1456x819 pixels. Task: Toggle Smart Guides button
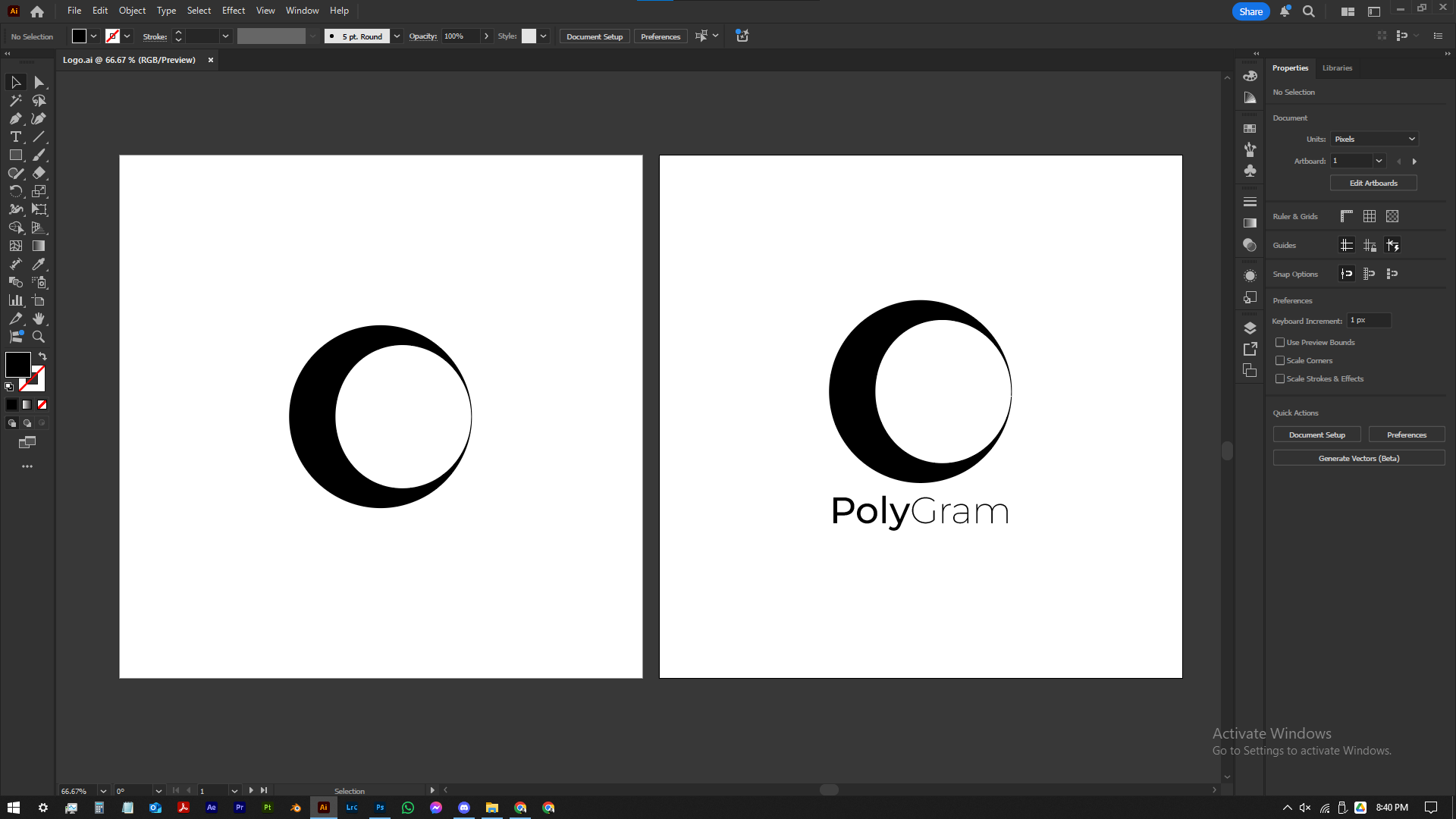coord(1392,245)
